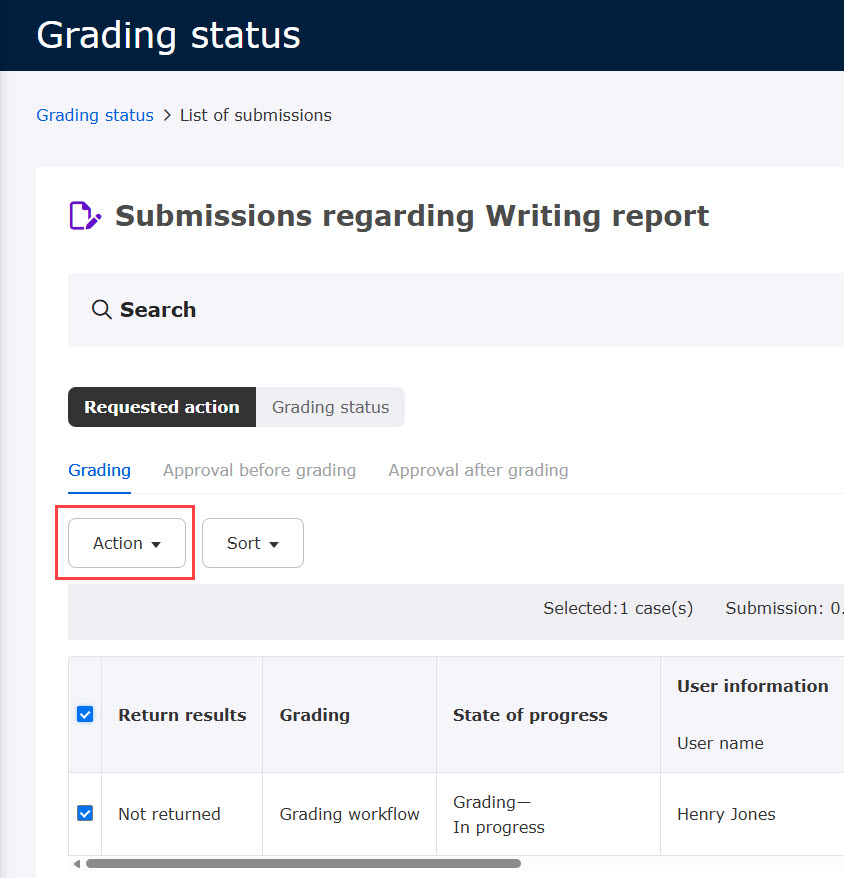Click the Return results column header
This screenshot has width=844, height=878.
[x=182, y=715]
